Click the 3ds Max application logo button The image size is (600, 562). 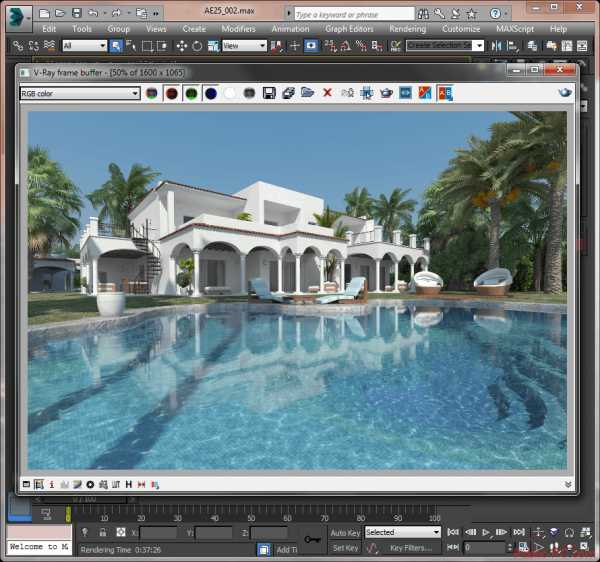(18, 18)
